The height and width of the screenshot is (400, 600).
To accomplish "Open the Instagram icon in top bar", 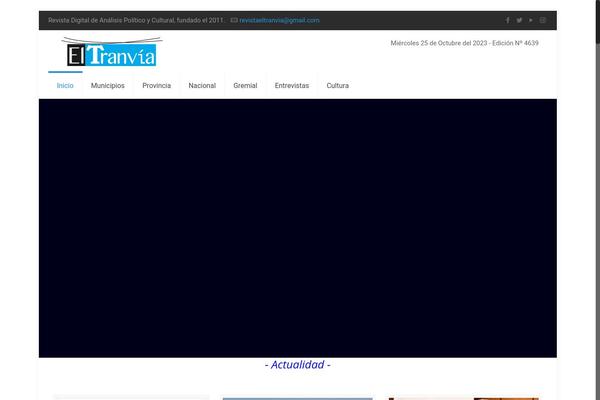I will point(543,20).
